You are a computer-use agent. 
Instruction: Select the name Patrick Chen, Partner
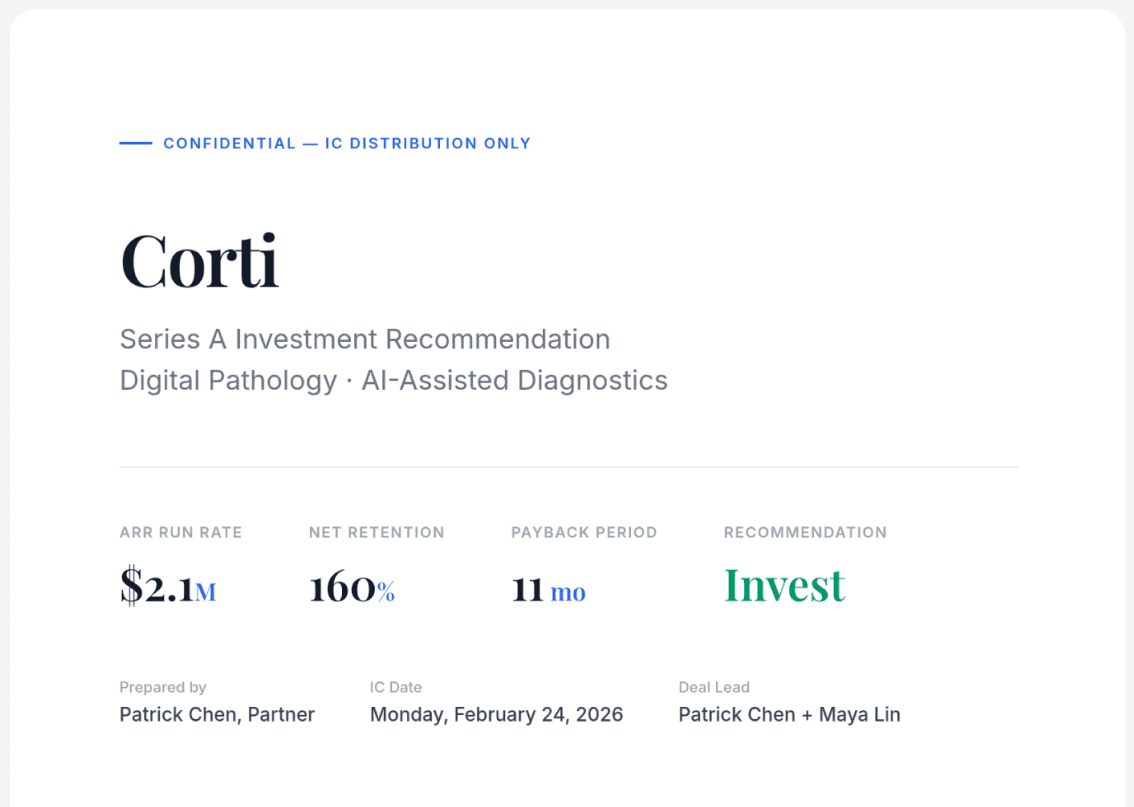(x=217, y=714)
